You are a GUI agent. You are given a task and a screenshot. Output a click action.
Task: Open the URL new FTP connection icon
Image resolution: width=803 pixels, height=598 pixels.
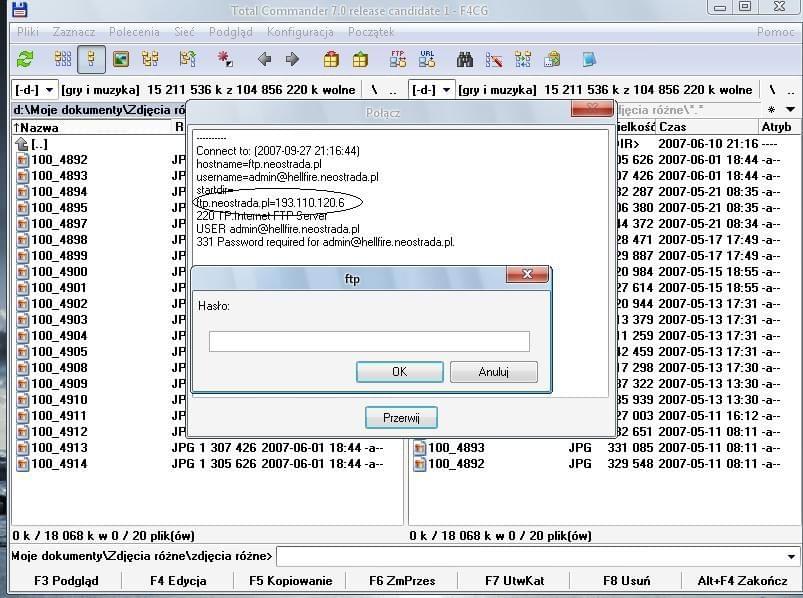click(x=427, y=59)
